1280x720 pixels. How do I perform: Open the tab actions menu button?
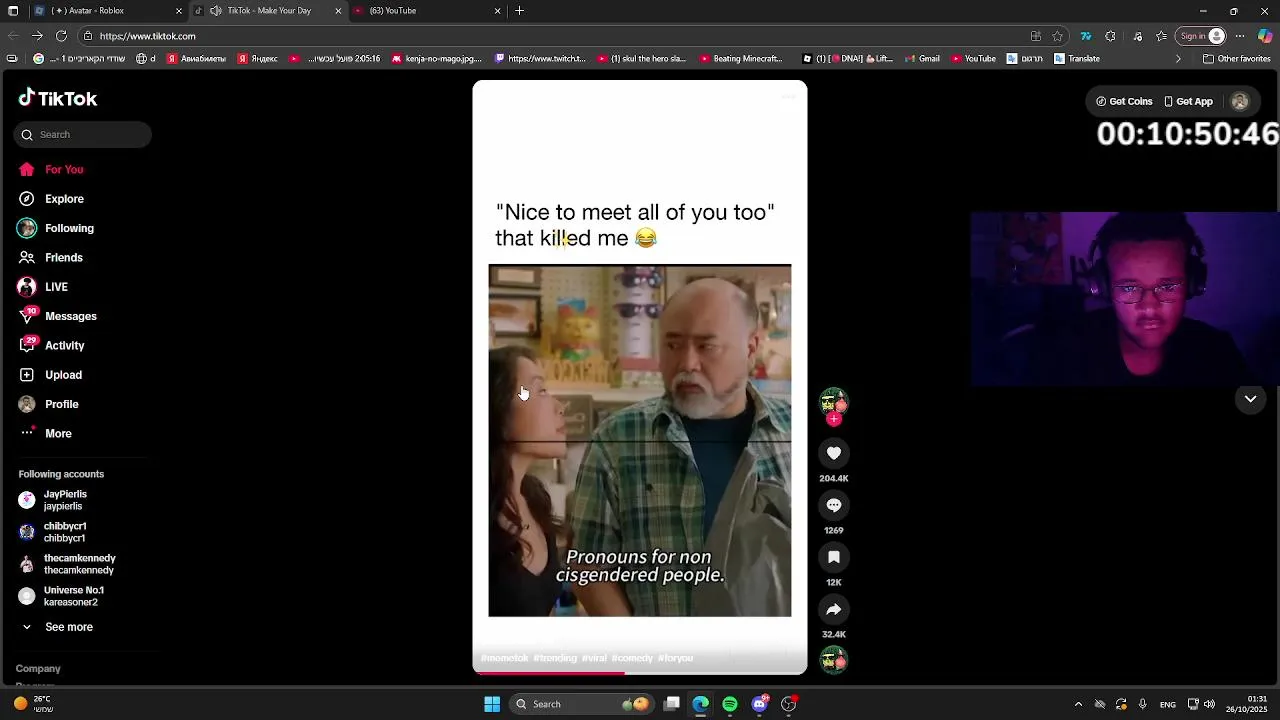tap(12, 11)
